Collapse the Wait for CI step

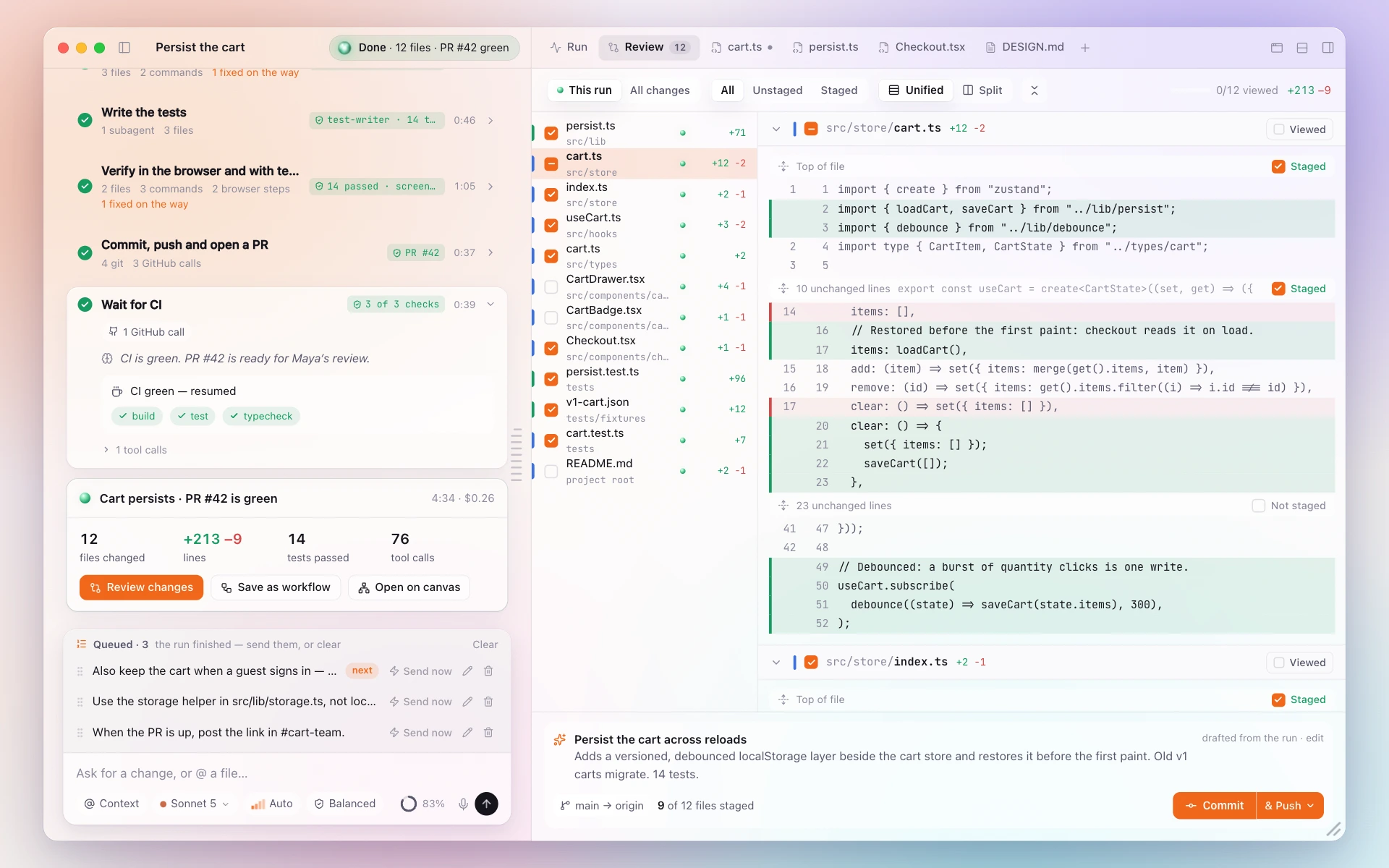(491, 305)
